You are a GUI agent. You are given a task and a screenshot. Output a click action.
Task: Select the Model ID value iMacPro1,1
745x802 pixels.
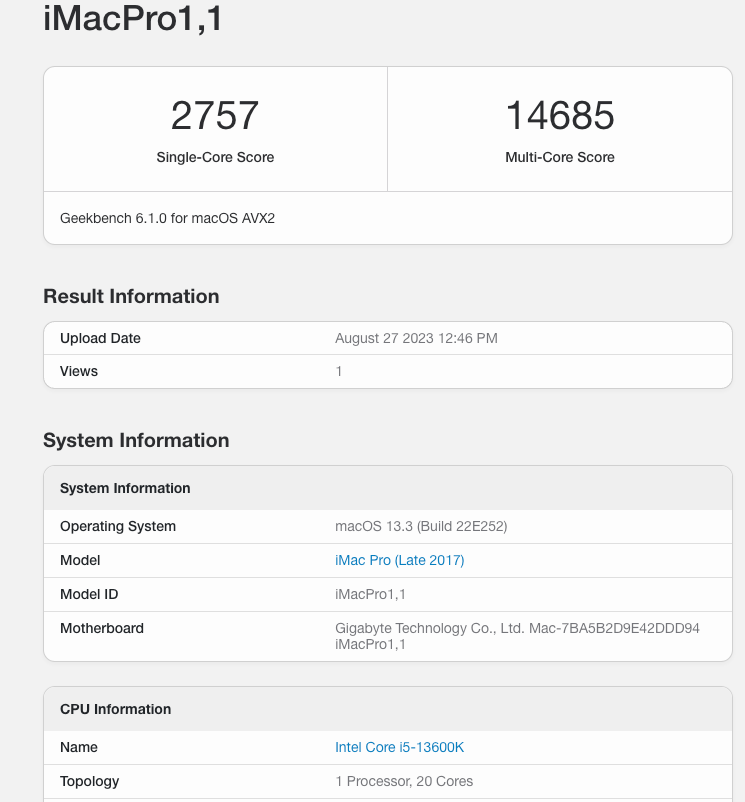pyautogui.click(x=370, y=594)
